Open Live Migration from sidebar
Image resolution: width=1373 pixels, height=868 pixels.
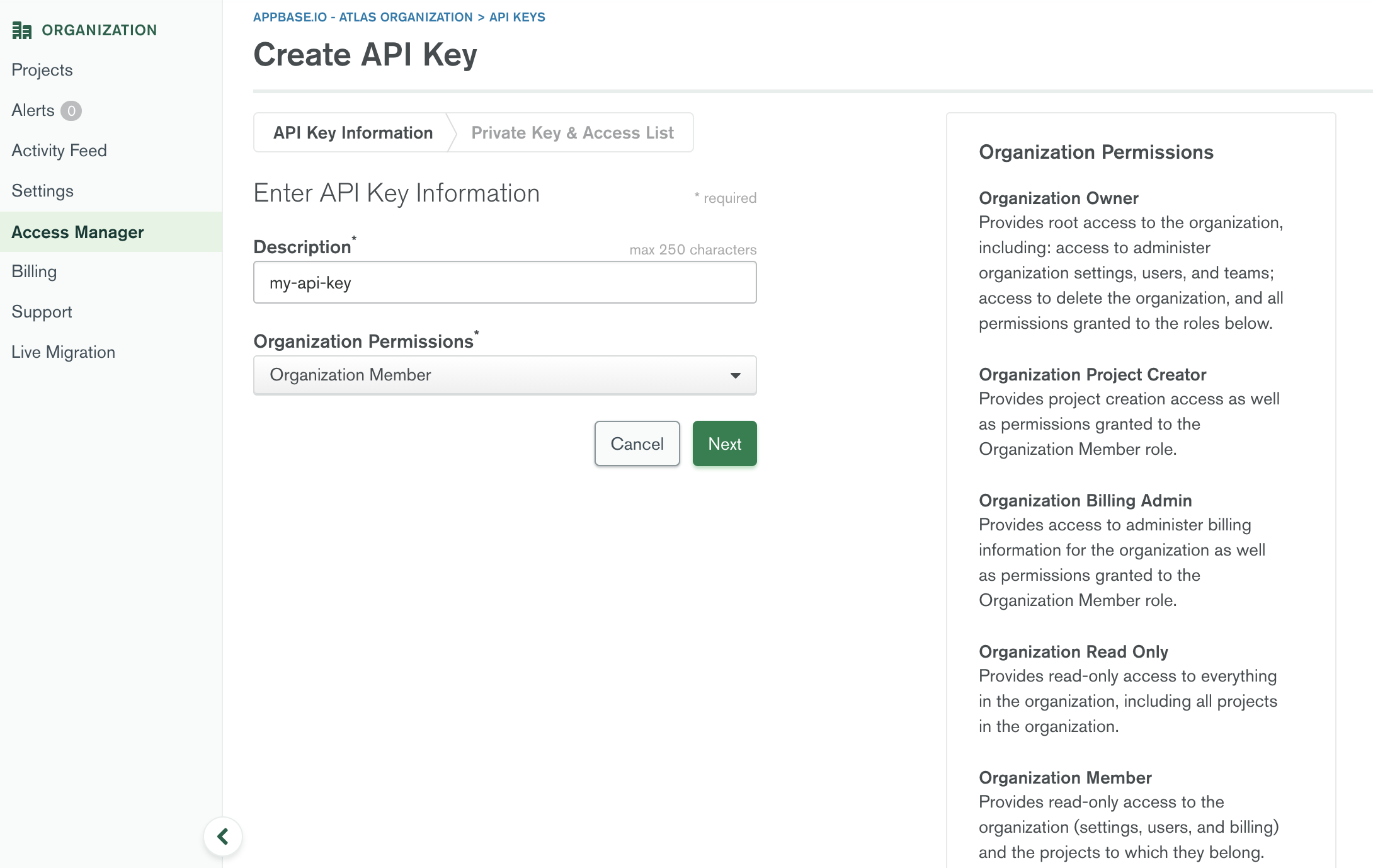[63, 352]
